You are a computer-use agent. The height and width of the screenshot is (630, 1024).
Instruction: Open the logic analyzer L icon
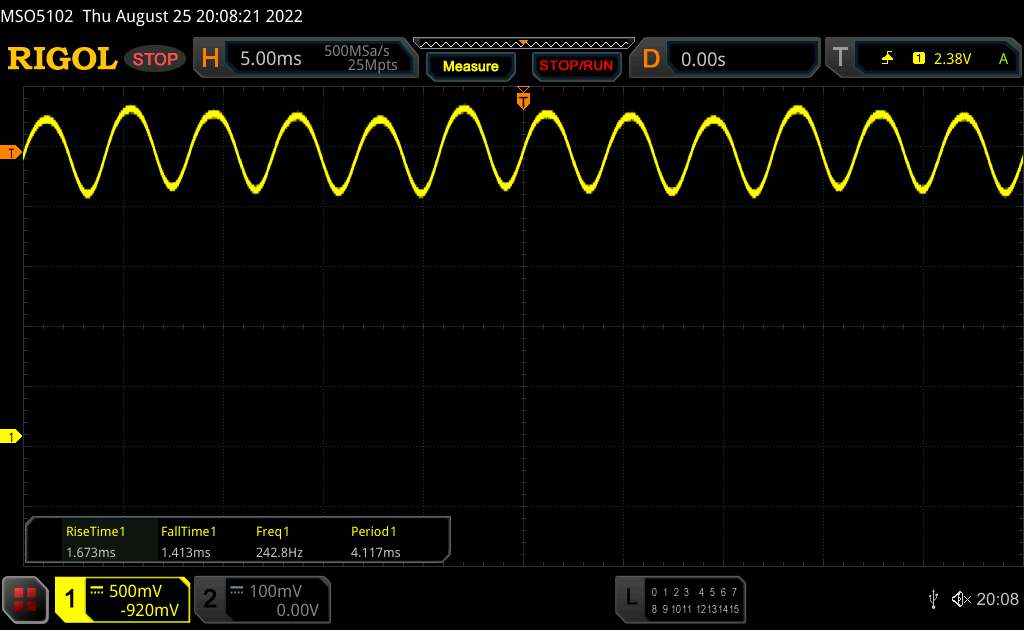coord(630,597)
